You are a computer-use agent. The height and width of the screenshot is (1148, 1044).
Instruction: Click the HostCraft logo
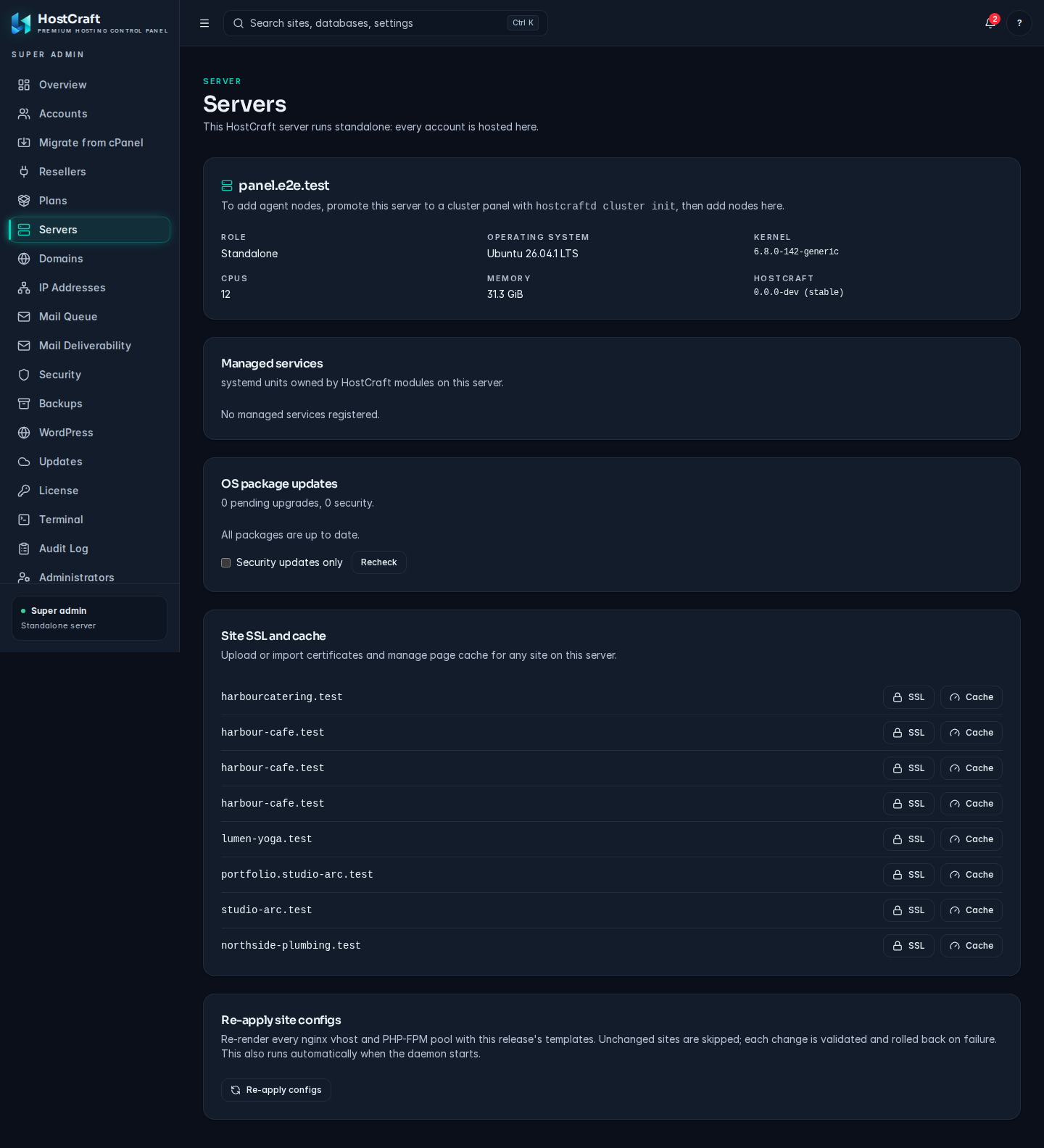coord(90,23)
